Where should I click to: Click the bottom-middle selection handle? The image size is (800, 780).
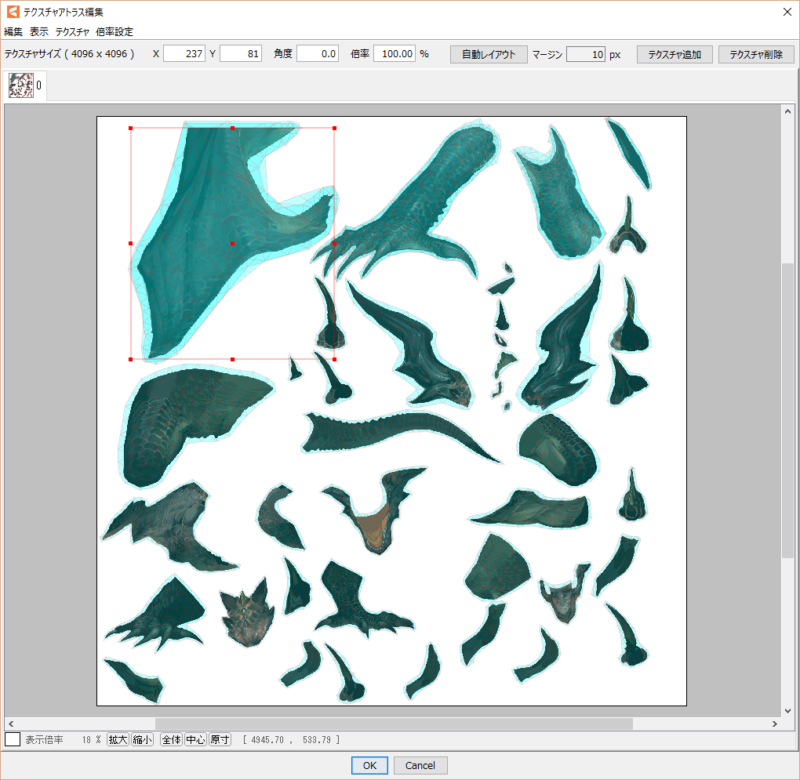tap(233, 359)
